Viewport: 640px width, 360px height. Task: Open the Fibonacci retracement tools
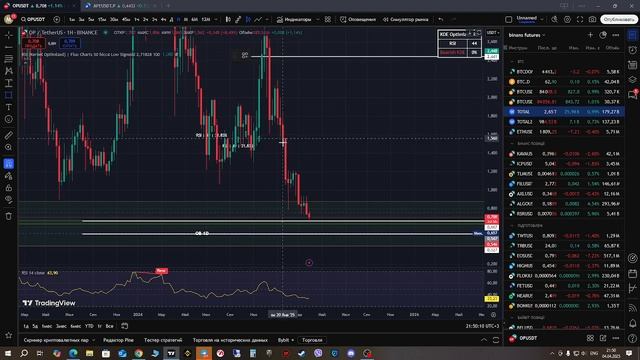pos(9,59)
